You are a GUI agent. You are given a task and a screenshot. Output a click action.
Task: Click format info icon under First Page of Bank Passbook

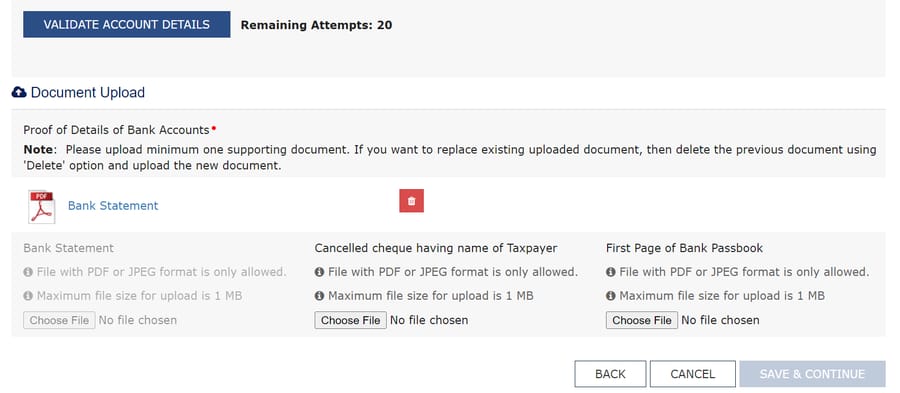pos(611,272)
